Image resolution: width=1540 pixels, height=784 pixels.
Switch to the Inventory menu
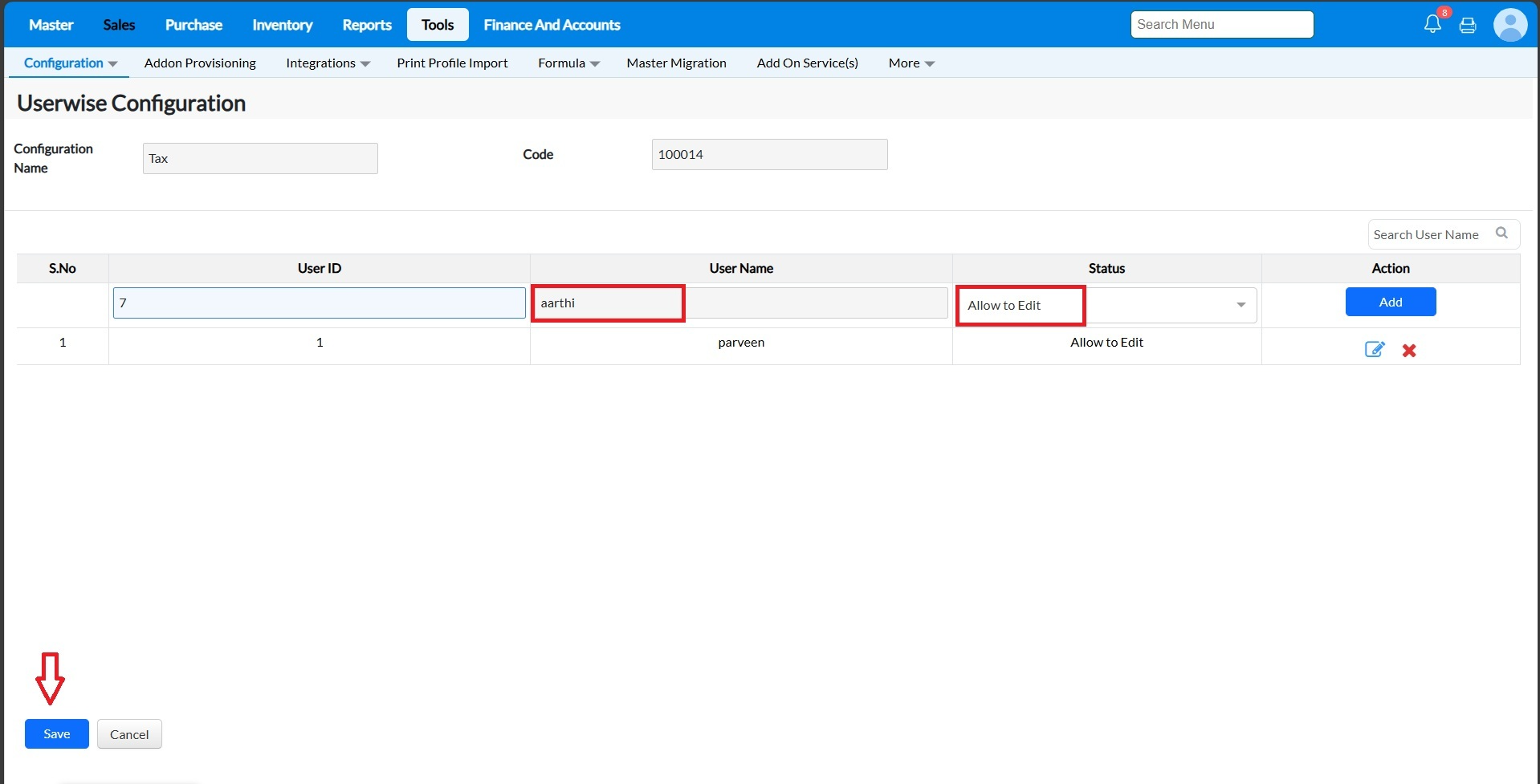point(282,25)
